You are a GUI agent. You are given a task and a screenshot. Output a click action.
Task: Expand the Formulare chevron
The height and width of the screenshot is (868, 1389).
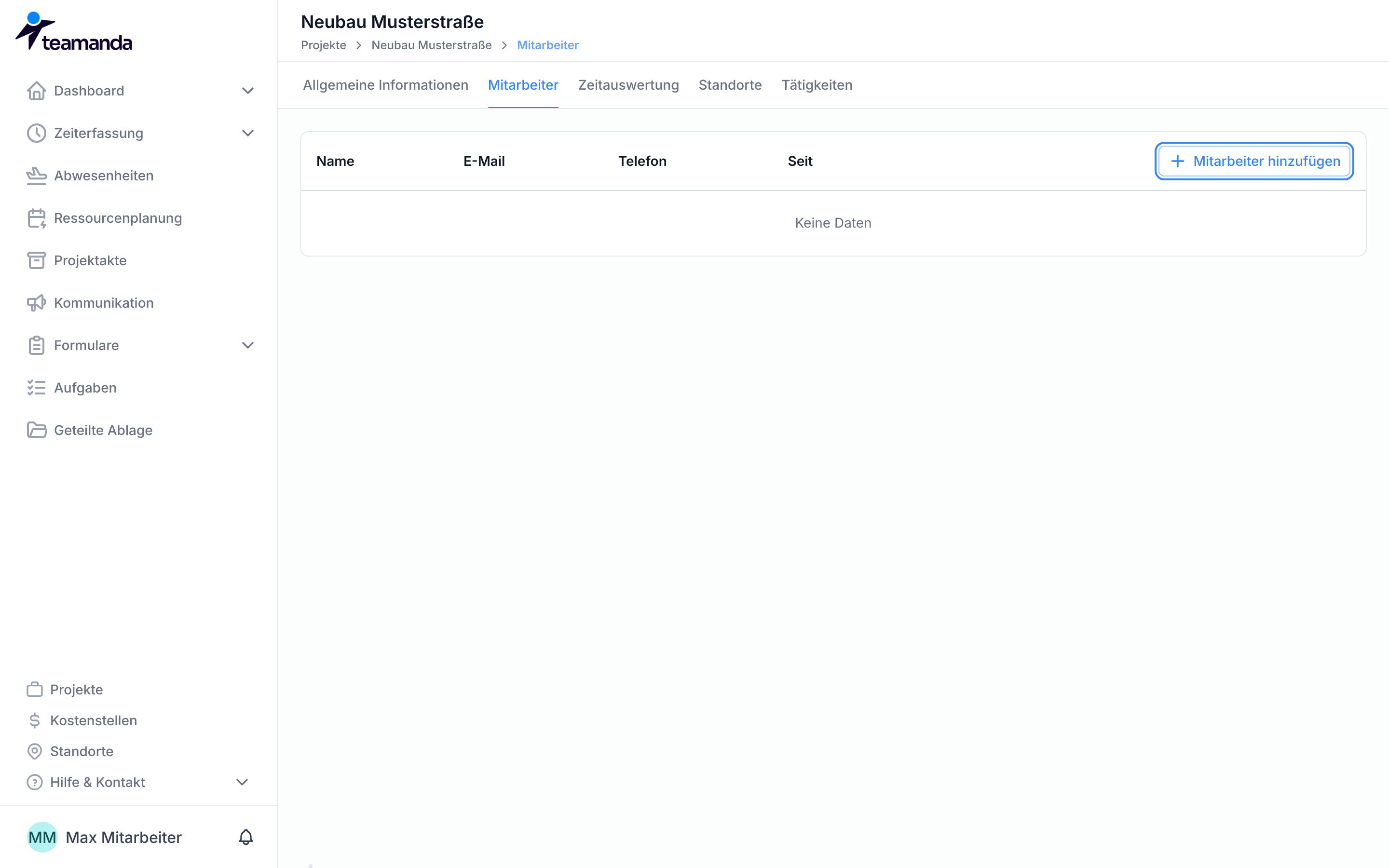point(248,345)
